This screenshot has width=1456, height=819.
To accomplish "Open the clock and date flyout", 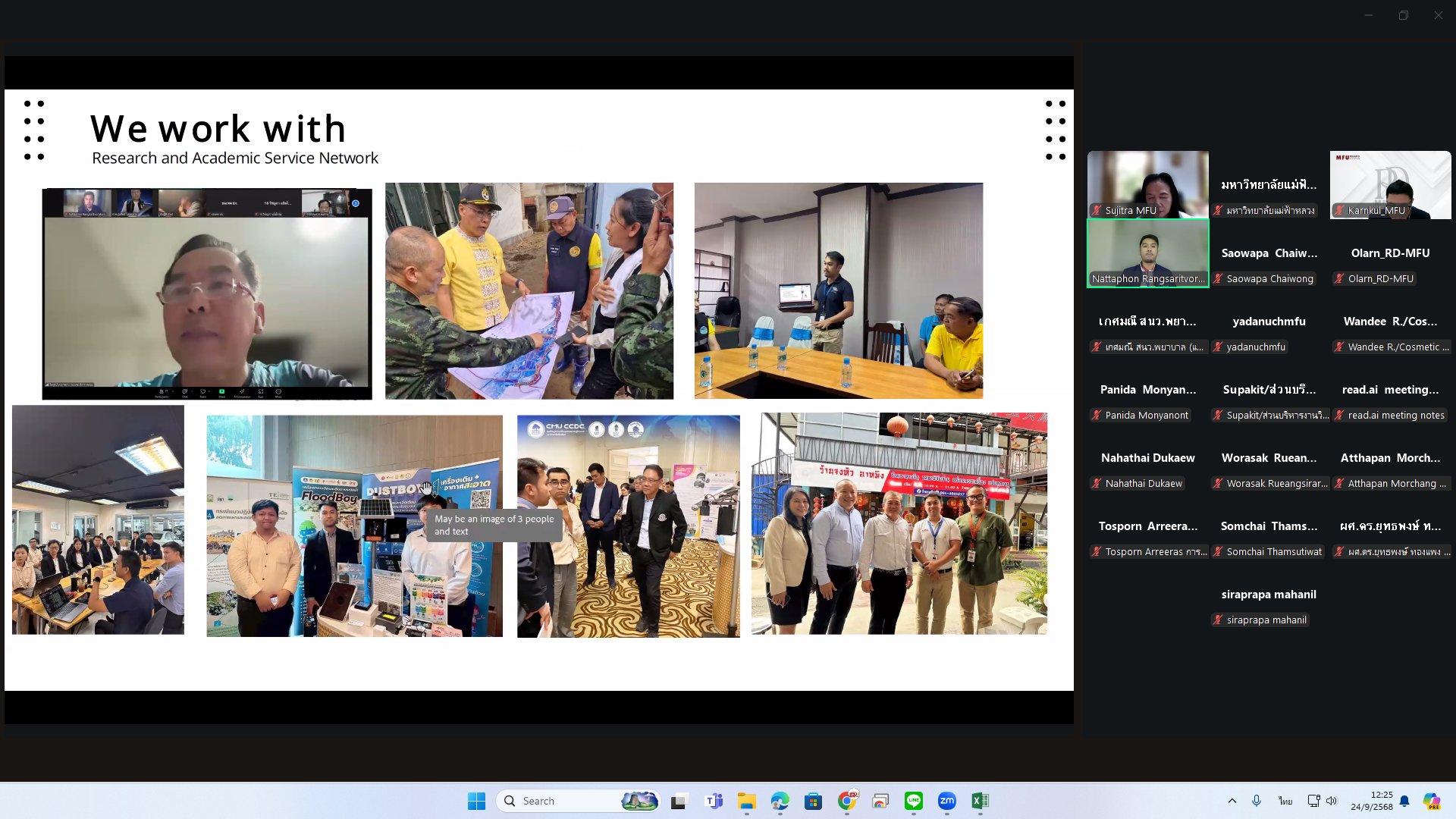I will (1371, 801).
